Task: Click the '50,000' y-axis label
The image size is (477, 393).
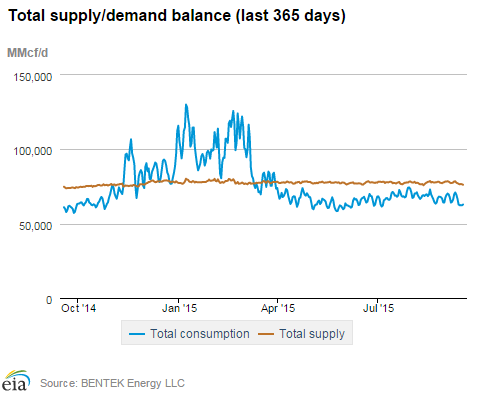Action: pyautogui.click(x=35, y=226)
